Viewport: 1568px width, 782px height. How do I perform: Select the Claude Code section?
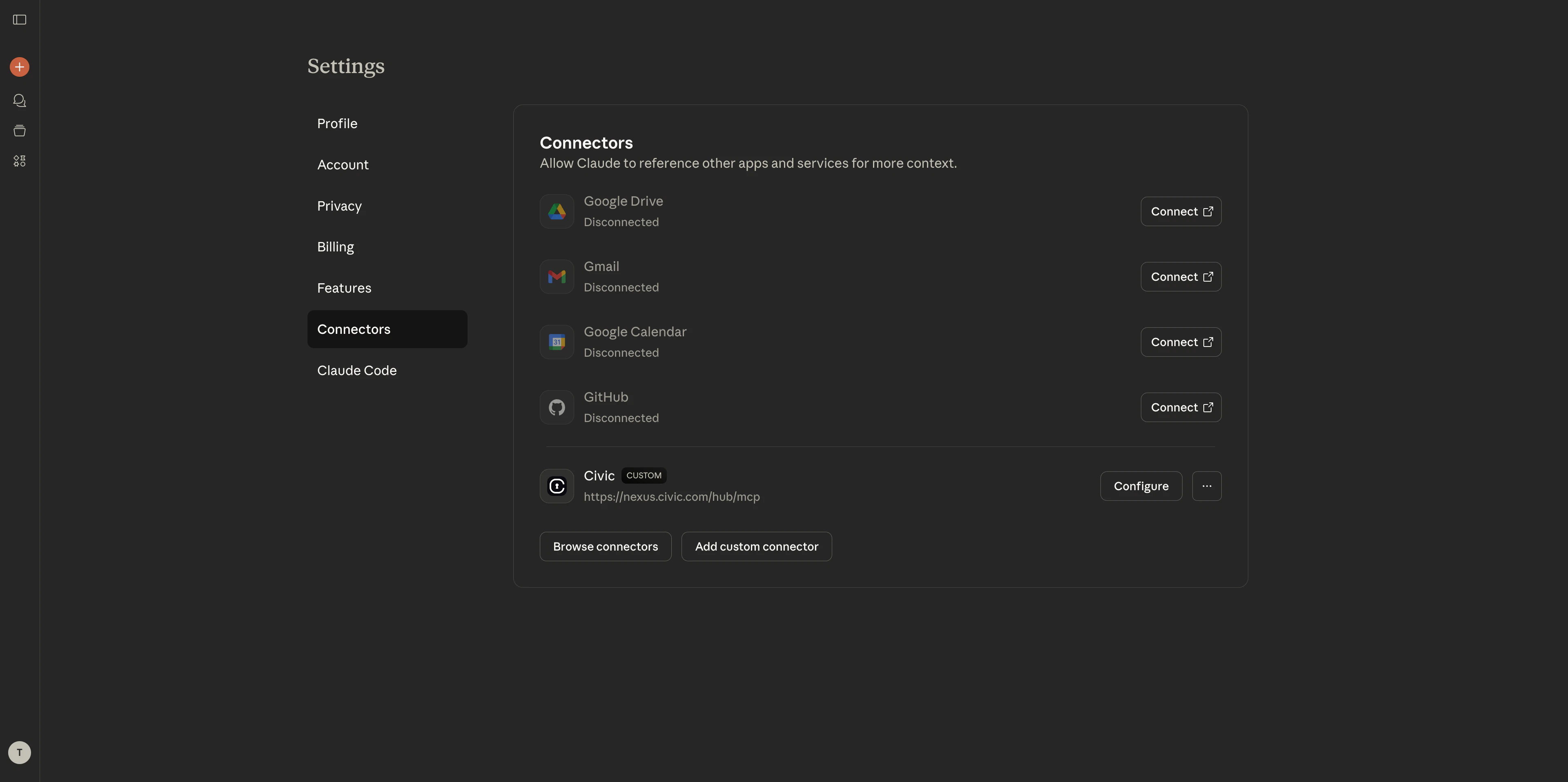pos(357,370)
